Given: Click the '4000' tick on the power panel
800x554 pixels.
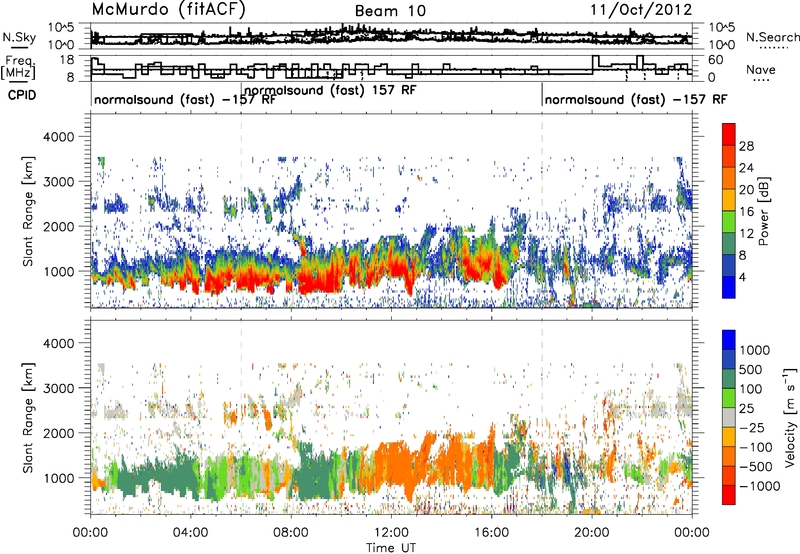Looking at the screenshot, I should (59, 137).
